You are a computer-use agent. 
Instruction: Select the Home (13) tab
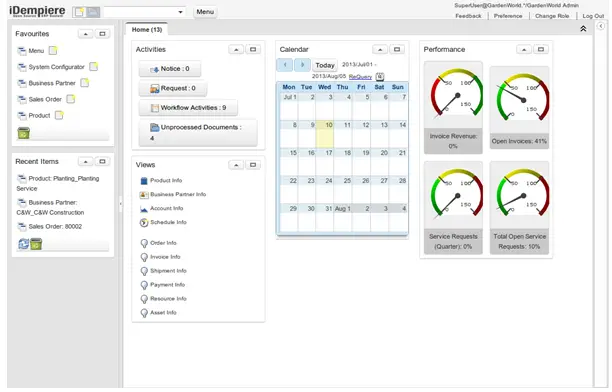click(147, 30)
